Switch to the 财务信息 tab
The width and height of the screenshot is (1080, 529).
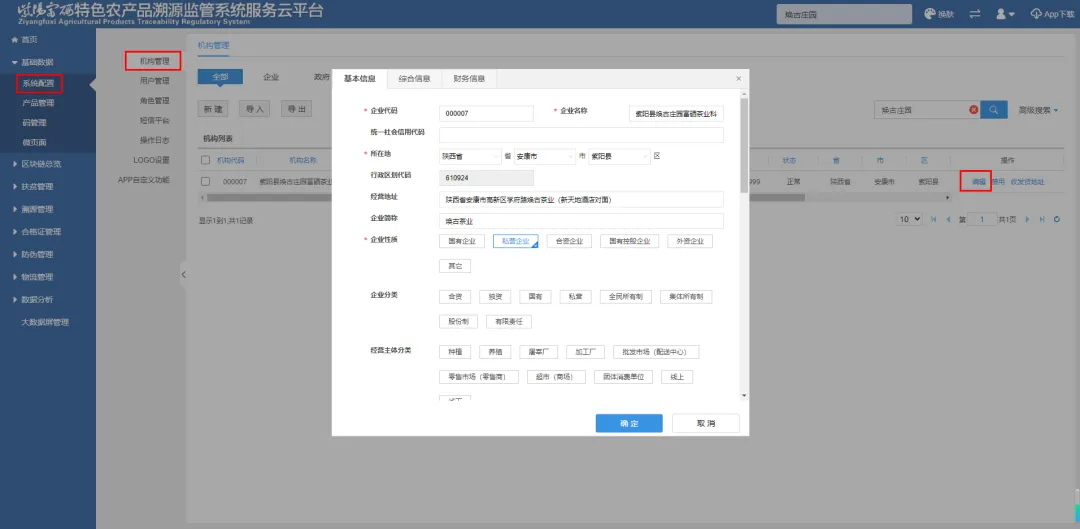(x=469, y=79)
